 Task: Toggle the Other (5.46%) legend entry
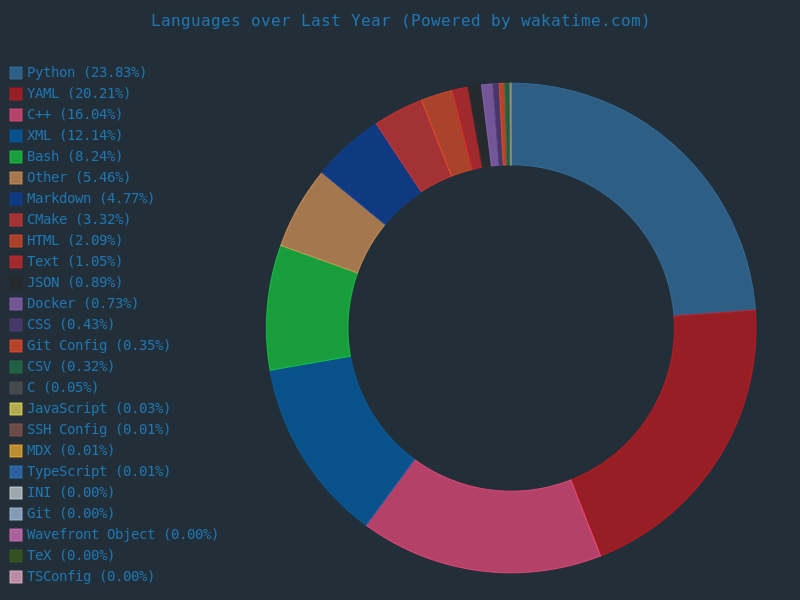78,178
